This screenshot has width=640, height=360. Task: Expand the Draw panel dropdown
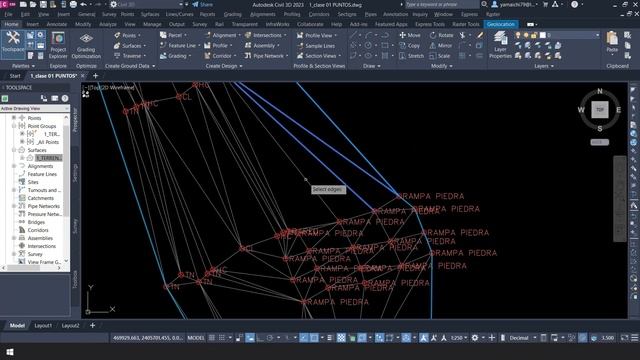coord(371,66)
